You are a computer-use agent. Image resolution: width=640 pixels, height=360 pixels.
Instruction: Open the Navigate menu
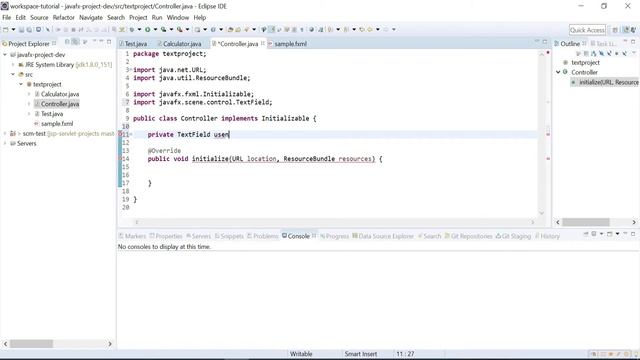coord(91,18)
